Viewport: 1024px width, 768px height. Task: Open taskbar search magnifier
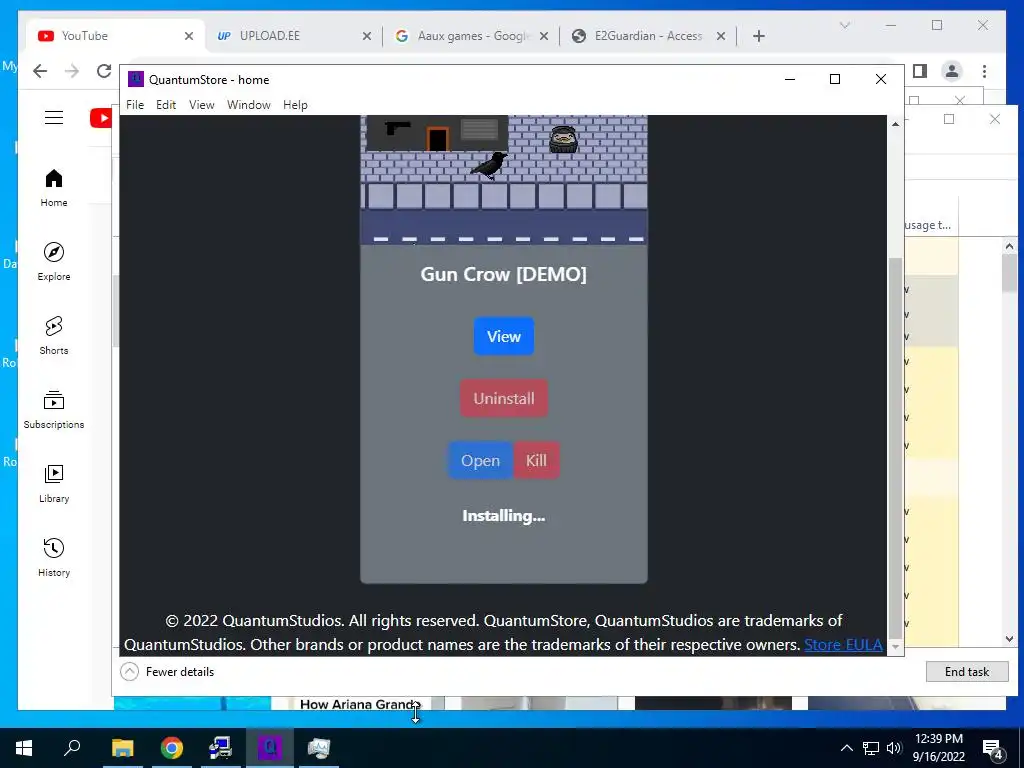point(72,748)
